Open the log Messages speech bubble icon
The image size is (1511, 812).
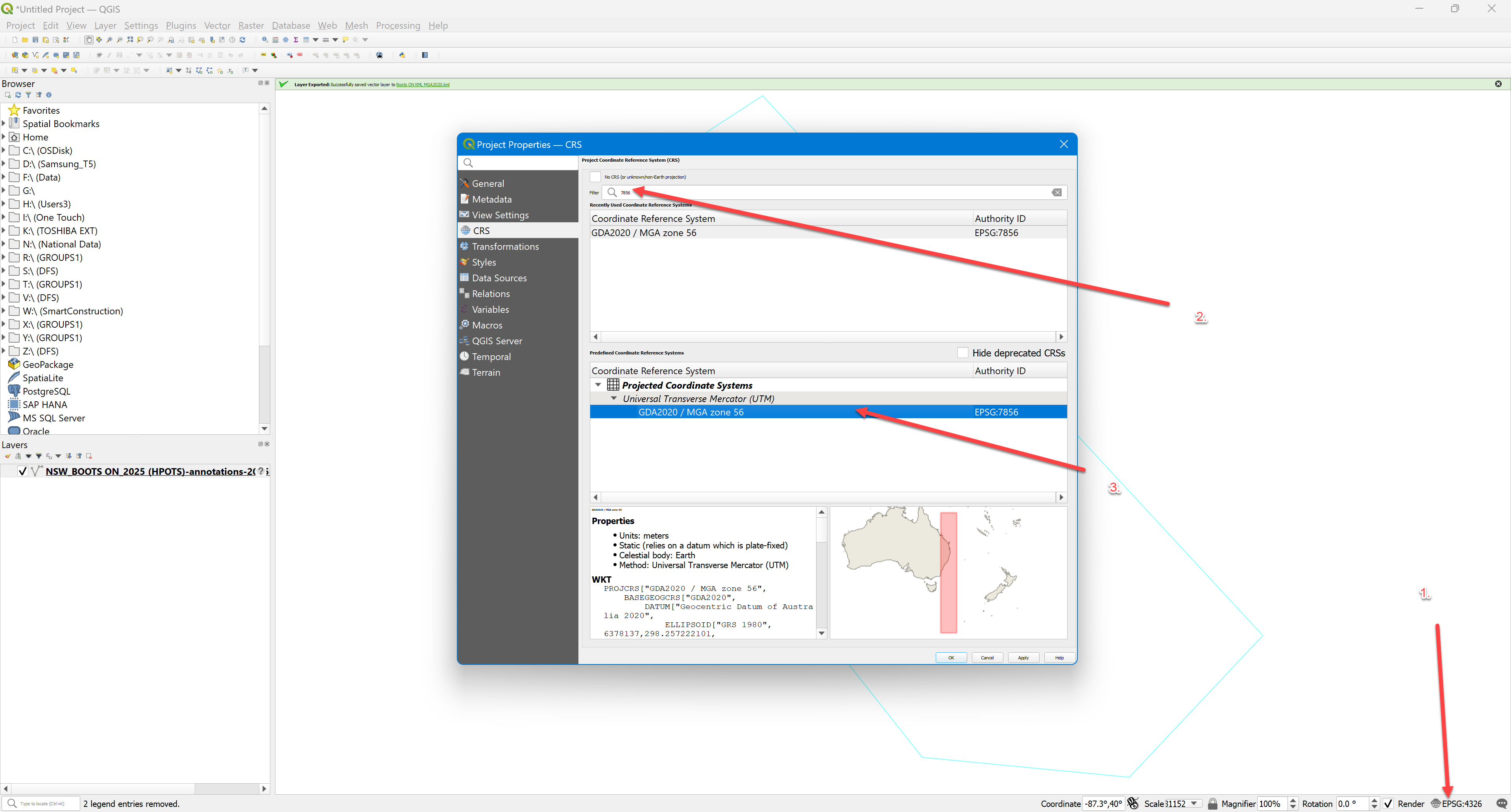1501,803
